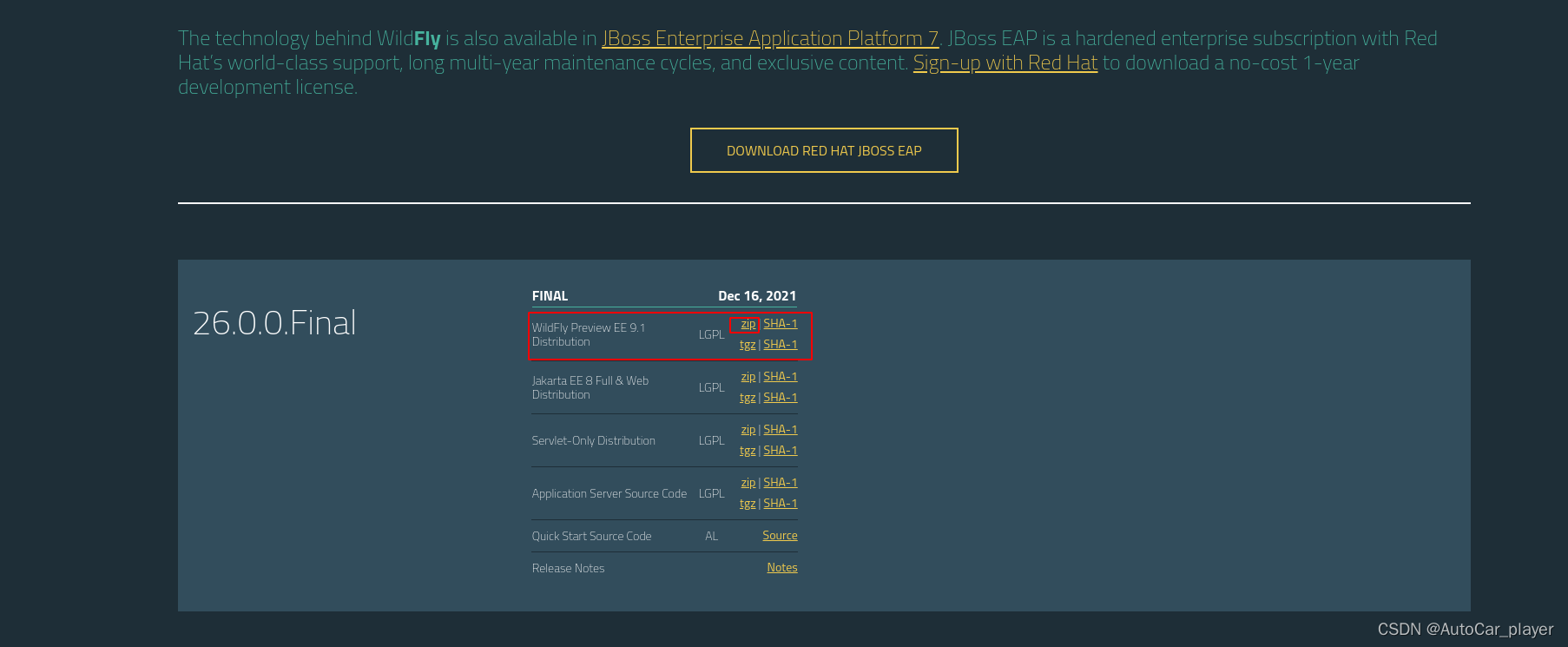Open the JBoss Enterprise Application Platform 7 link

(x=770, y=38)
